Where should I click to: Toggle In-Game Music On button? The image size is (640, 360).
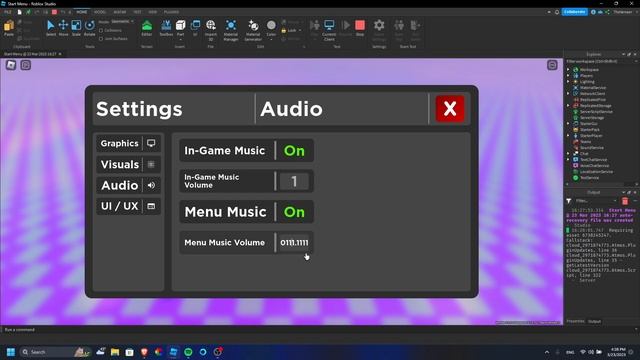[294, 151]
